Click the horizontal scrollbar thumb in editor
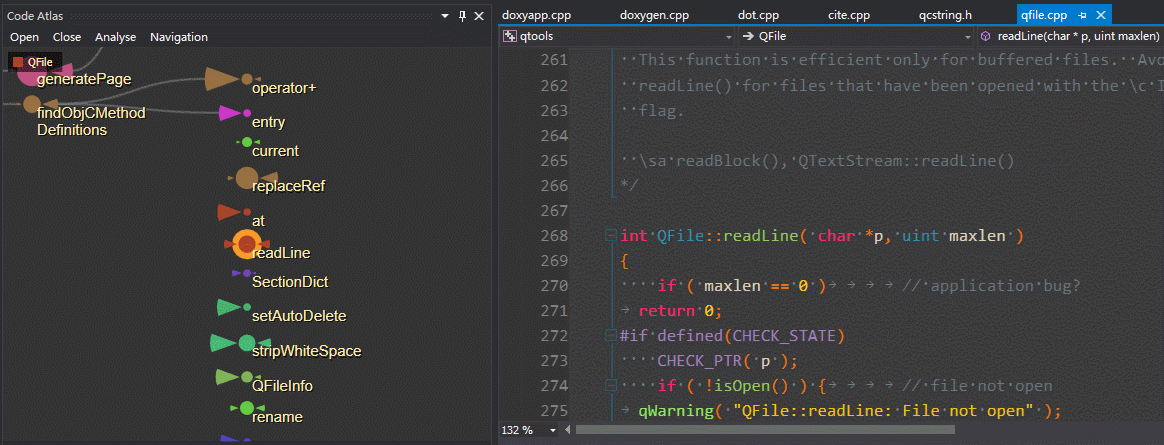This screenshot has width=1164, height=445. coord(765,429)
